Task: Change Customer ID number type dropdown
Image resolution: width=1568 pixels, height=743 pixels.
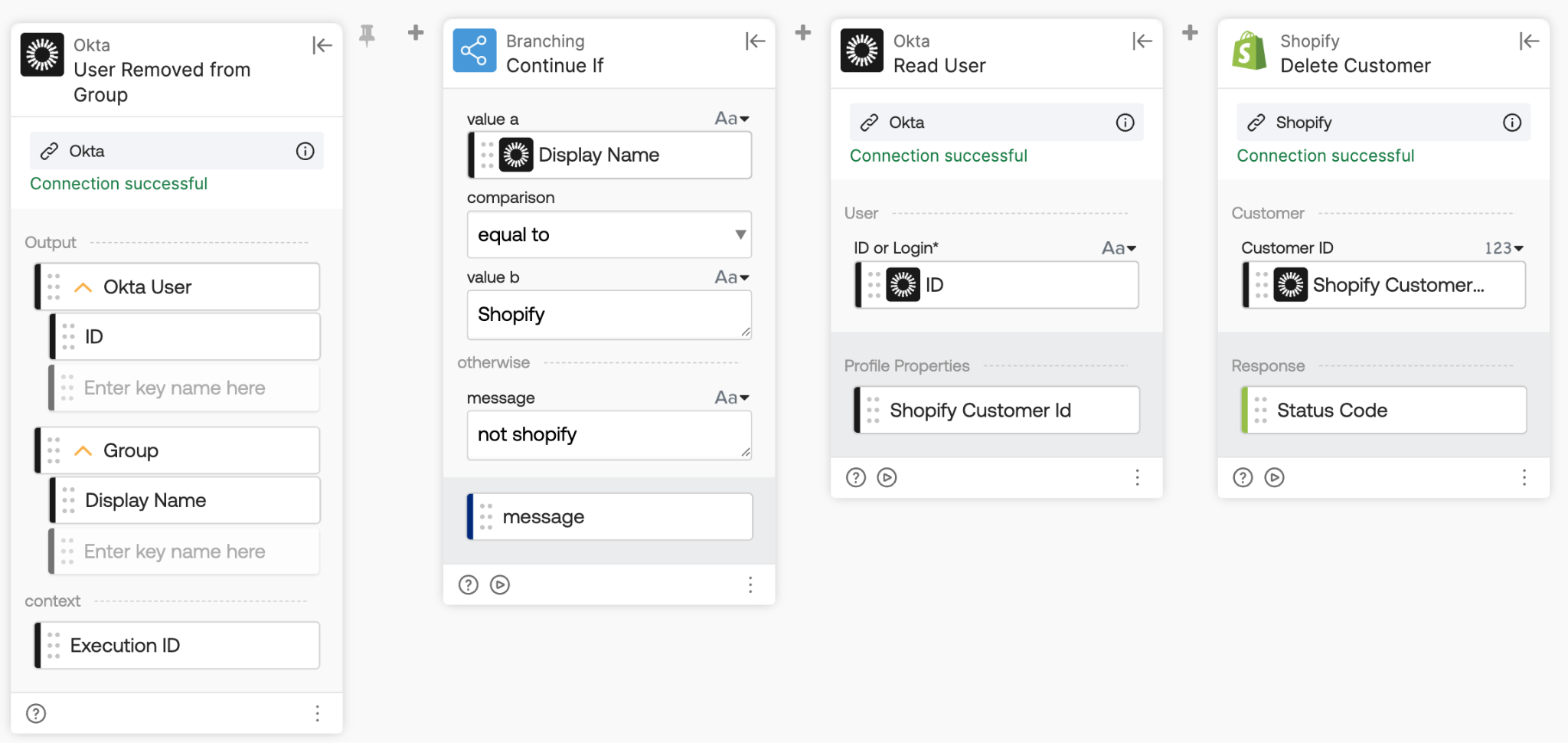Action: click(1504, 248)
